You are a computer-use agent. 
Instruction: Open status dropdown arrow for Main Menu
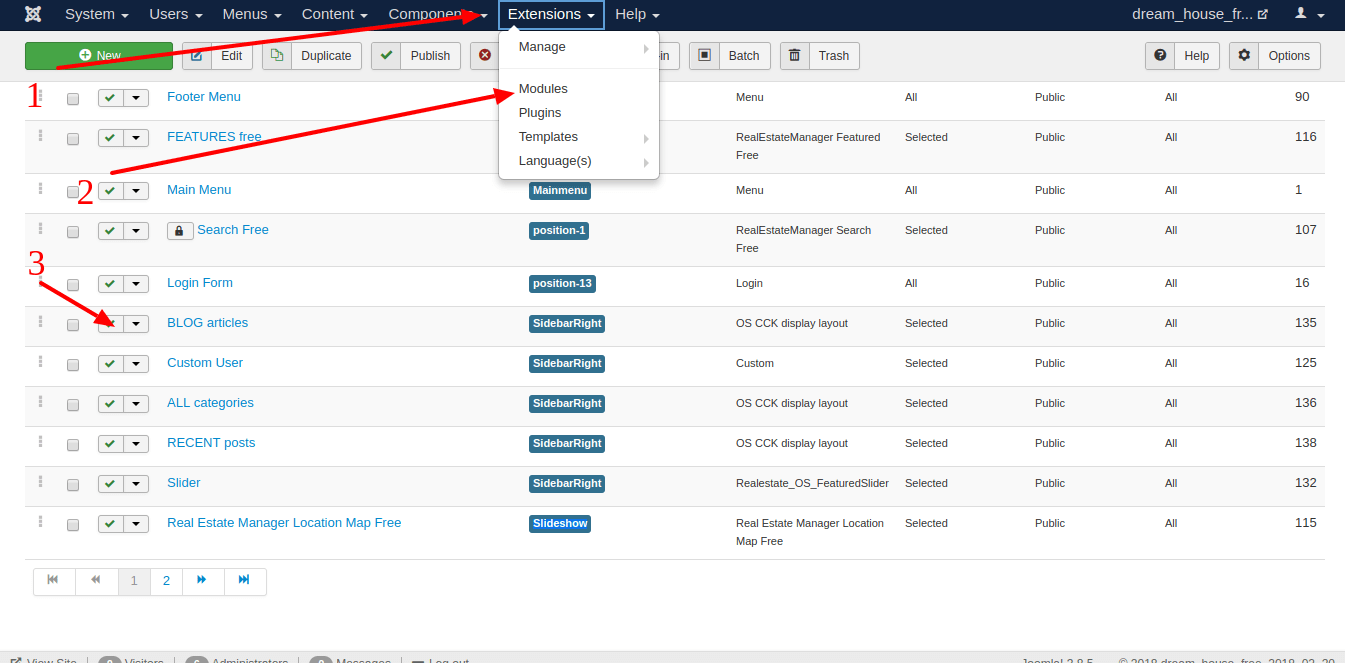(136, 191)
